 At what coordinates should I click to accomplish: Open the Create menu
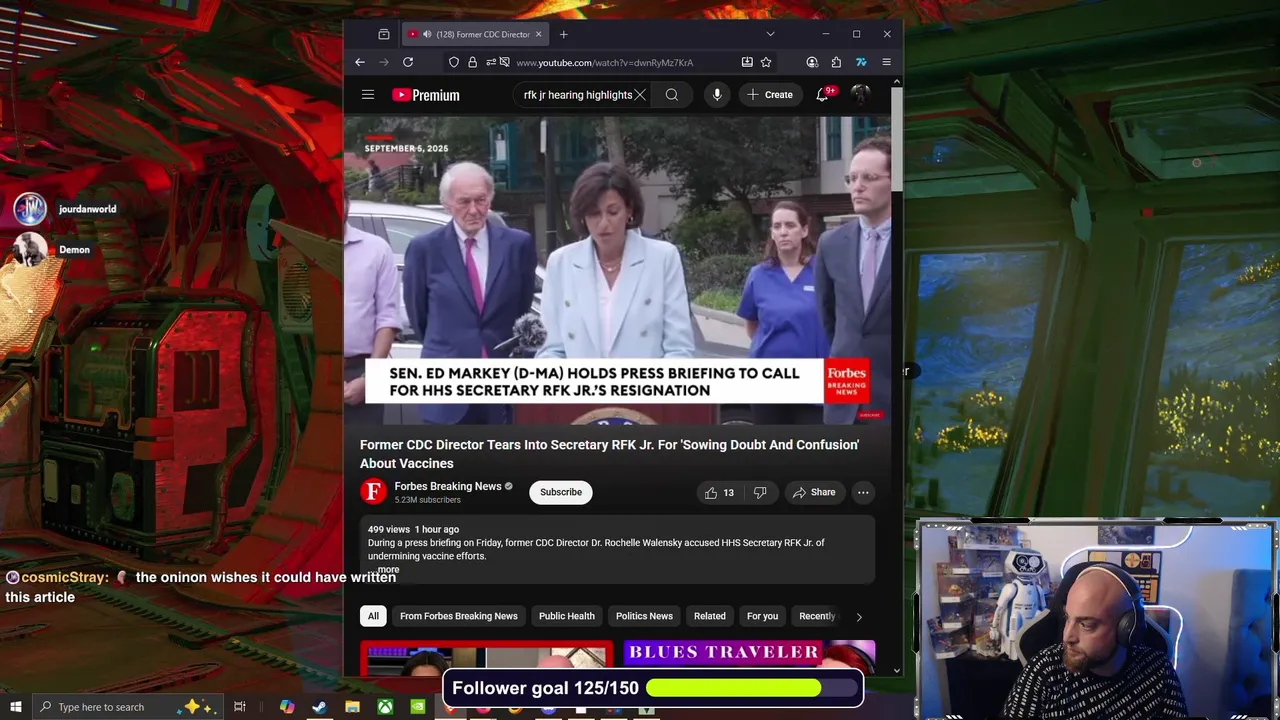pyautogui.click(x=770, y=95)
